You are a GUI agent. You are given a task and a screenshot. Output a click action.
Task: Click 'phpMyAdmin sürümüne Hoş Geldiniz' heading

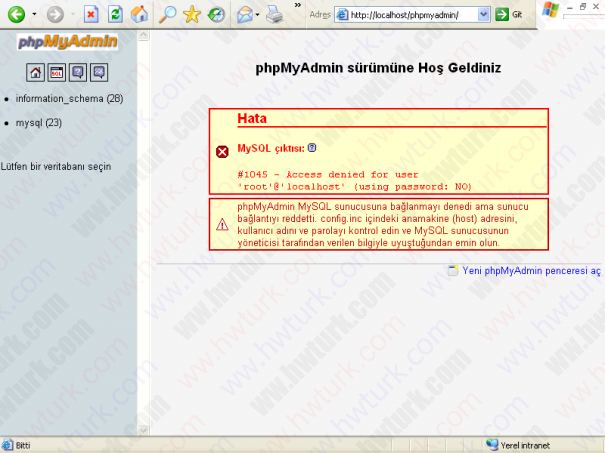pyautogui.click(x=378, y=68)
